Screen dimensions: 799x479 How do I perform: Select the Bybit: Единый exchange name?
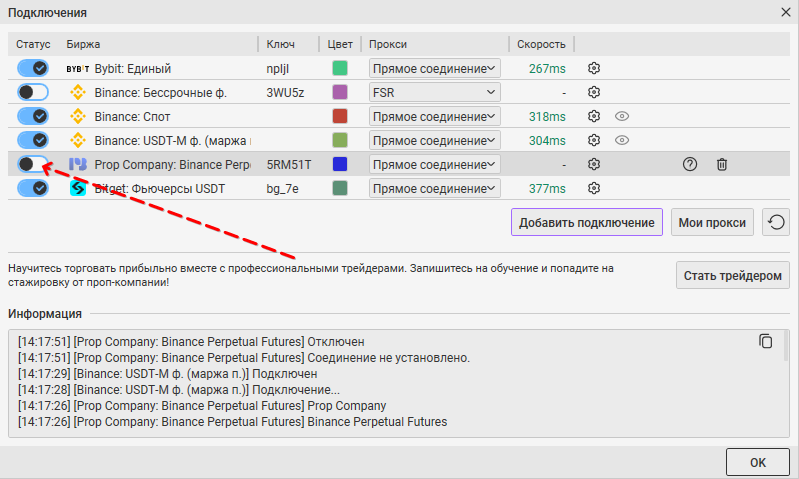pyautogui.click(x=132, y=69)
